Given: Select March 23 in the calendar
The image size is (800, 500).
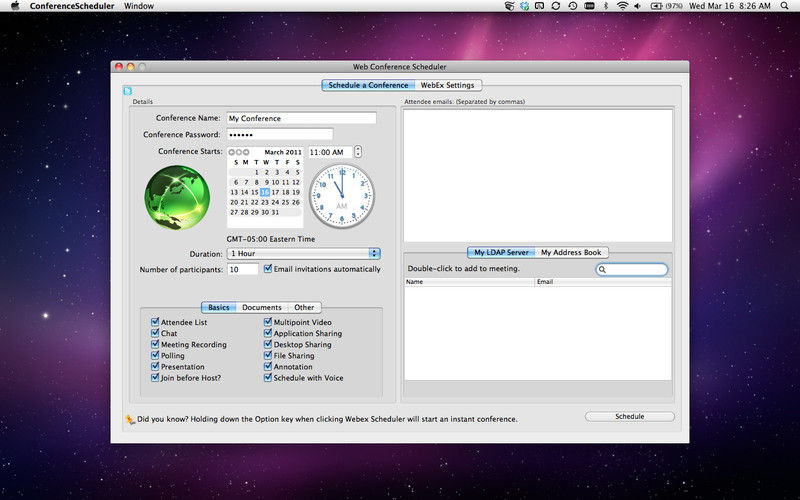Looking at the screenshot, I should click(x=265, y=203).
